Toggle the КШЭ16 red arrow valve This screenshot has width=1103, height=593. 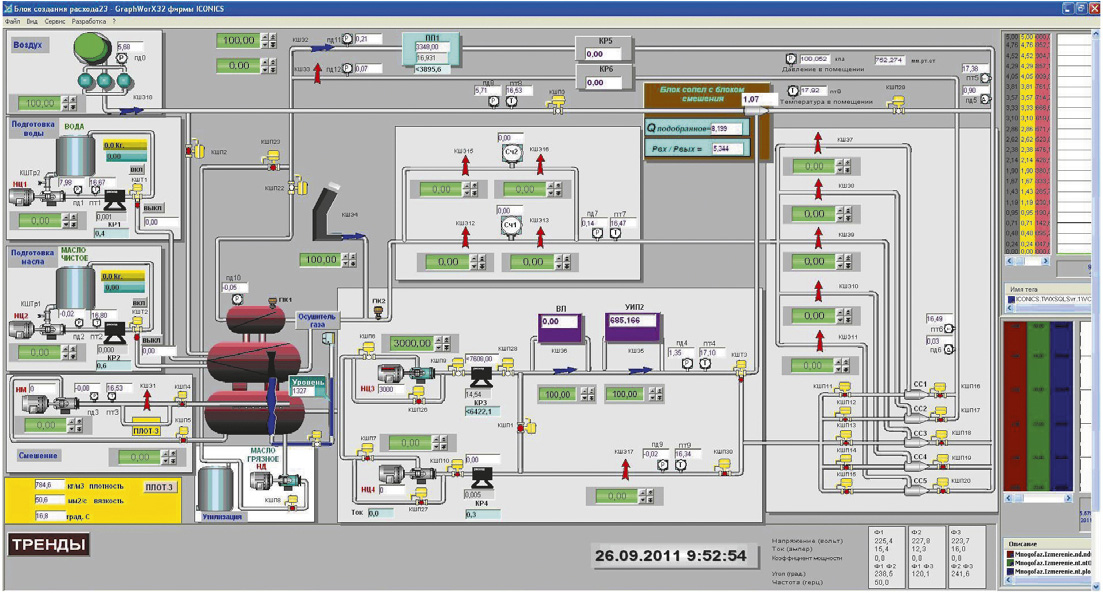[x=540, y=165]
